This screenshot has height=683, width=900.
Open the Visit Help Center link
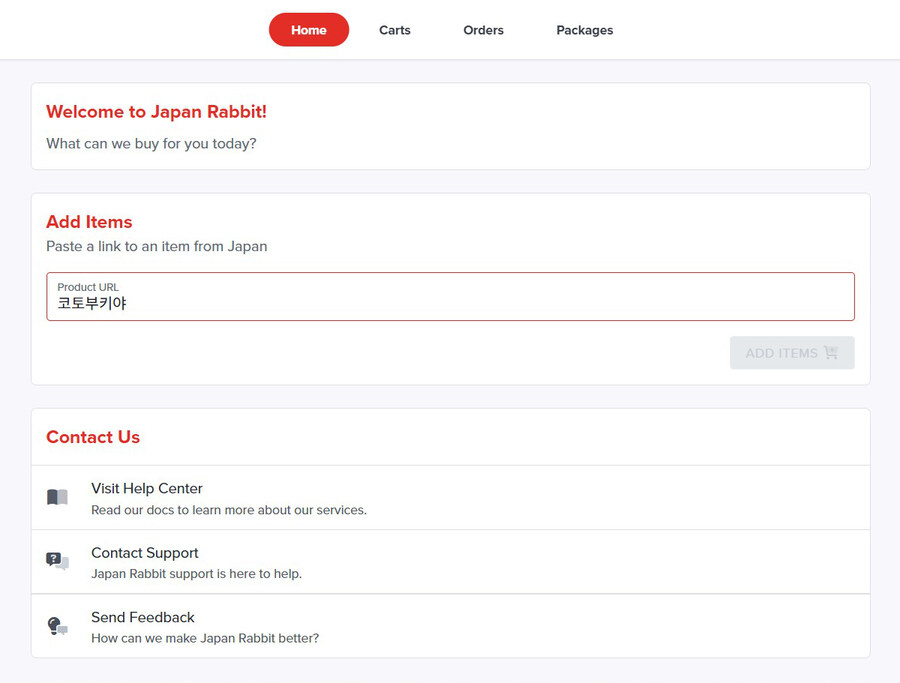pyautogui.click(x=147, y=488)
